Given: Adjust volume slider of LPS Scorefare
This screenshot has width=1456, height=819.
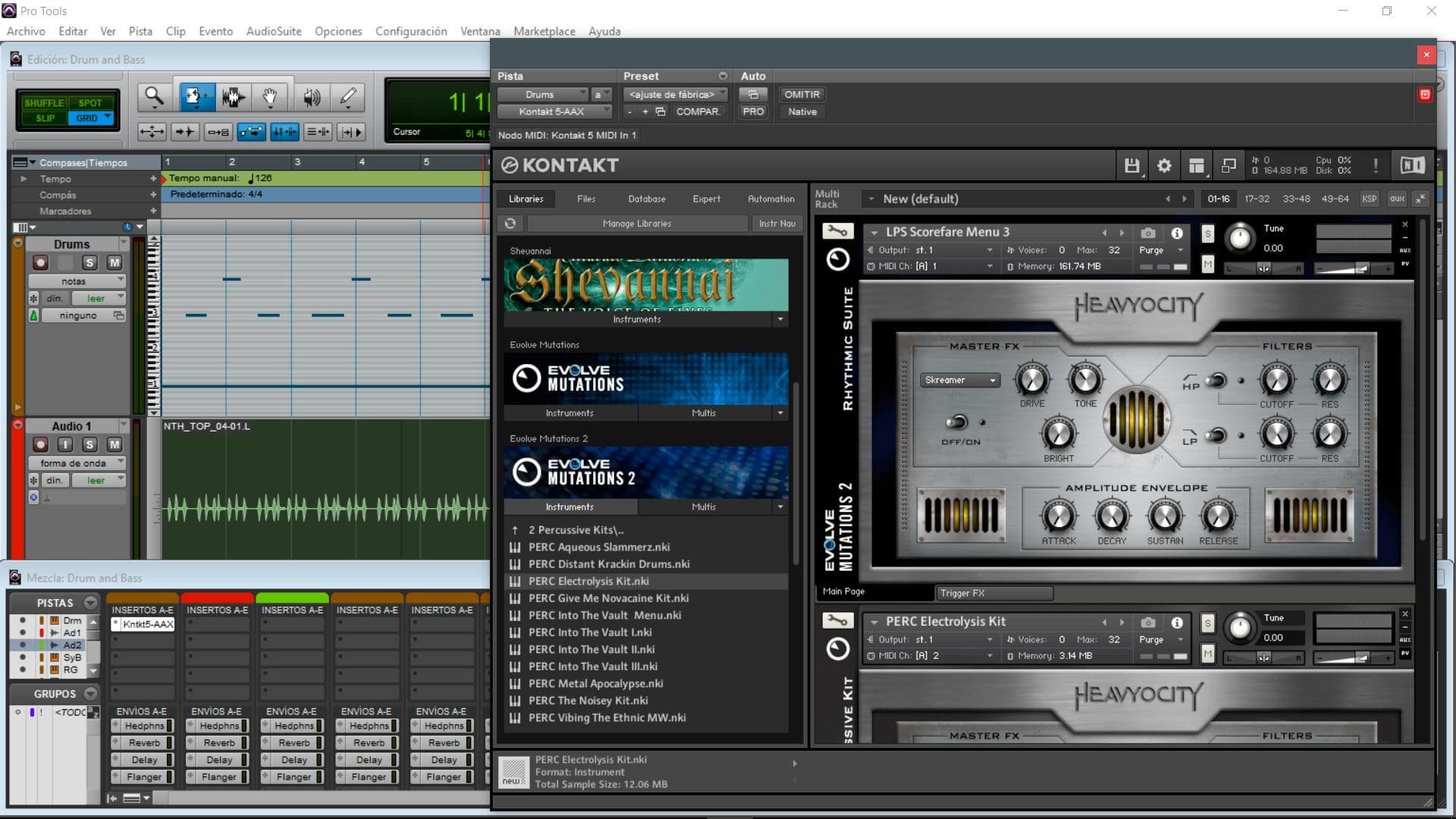Looking at the screenshot, I should 1354,268.
